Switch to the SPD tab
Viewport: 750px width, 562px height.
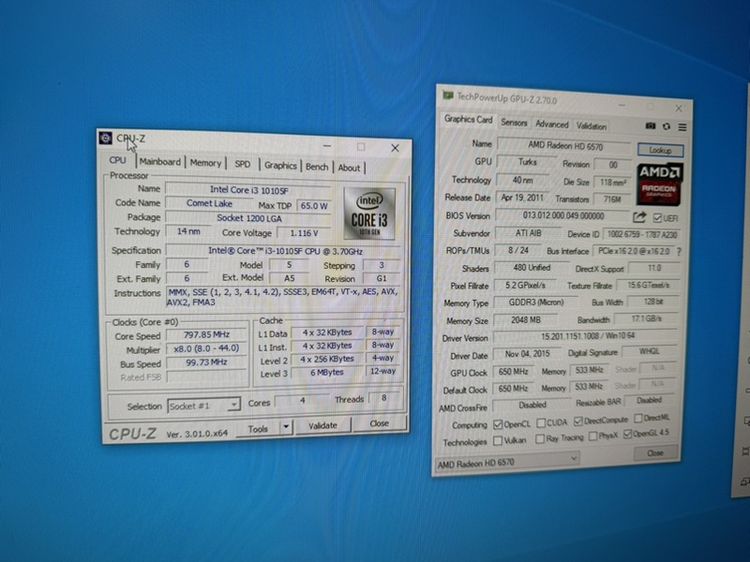(x=243, y=164)
